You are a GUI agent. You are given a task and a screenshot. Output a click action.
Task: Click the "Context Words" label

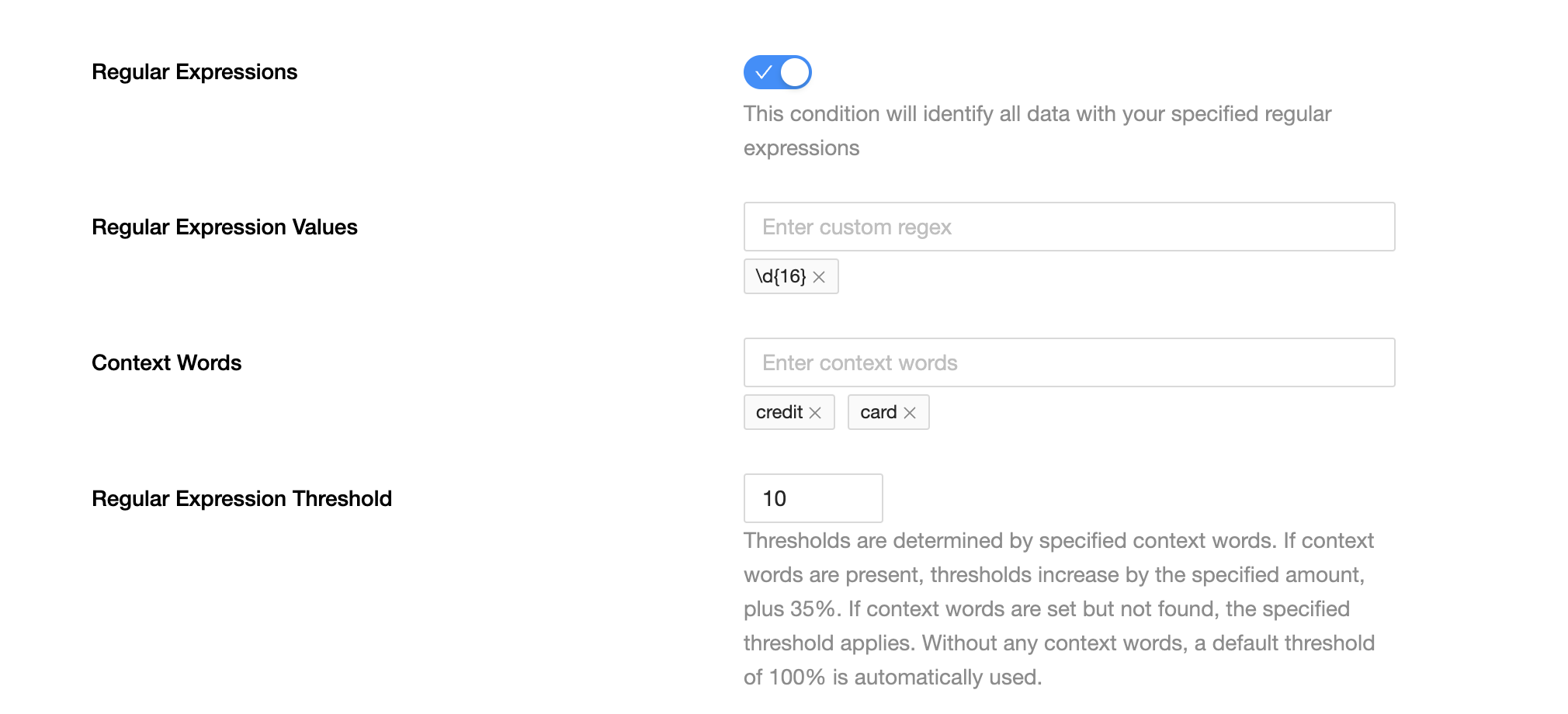(x=166, y=363)
